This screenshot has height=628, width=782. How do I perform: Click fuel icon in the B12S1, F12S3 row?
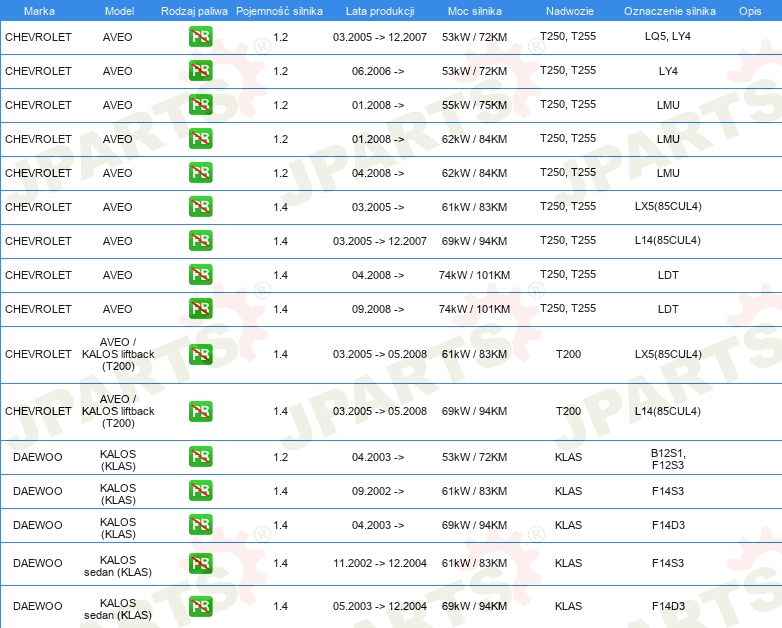tap(200, 456)
